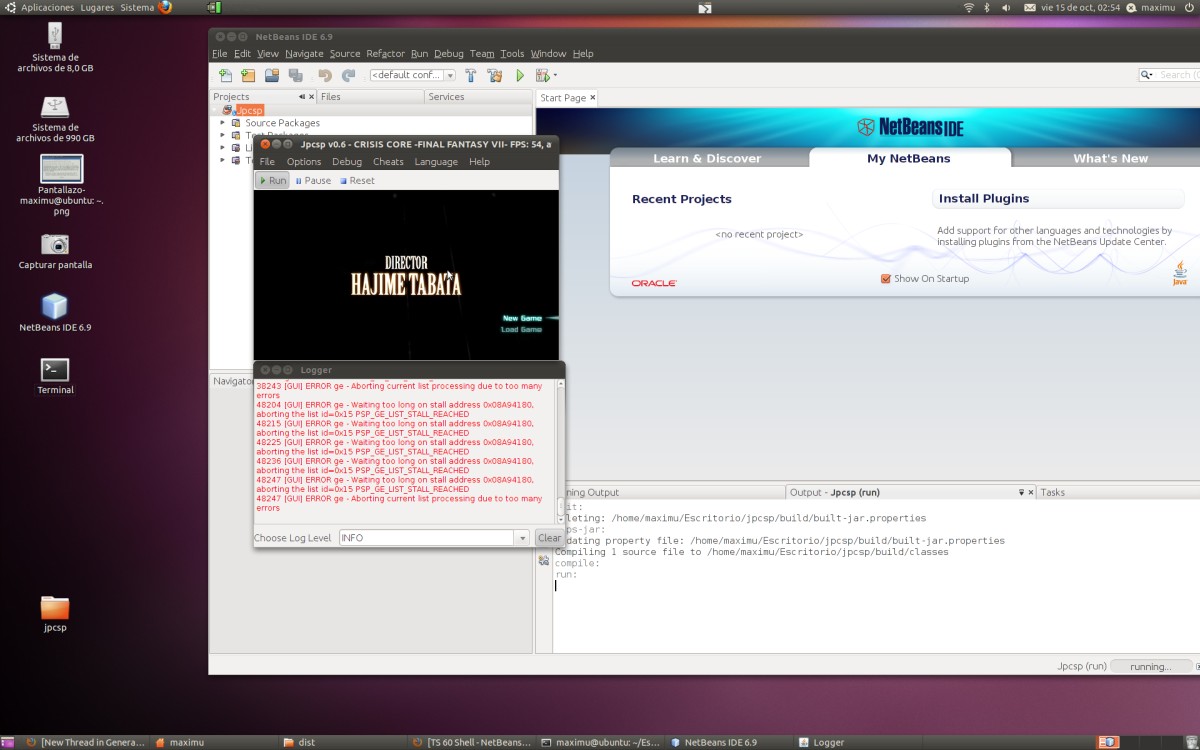The height and width of the screenshot is (750, 1200).
Task: Run the main project with green arrow
Action: pos(520,75)
